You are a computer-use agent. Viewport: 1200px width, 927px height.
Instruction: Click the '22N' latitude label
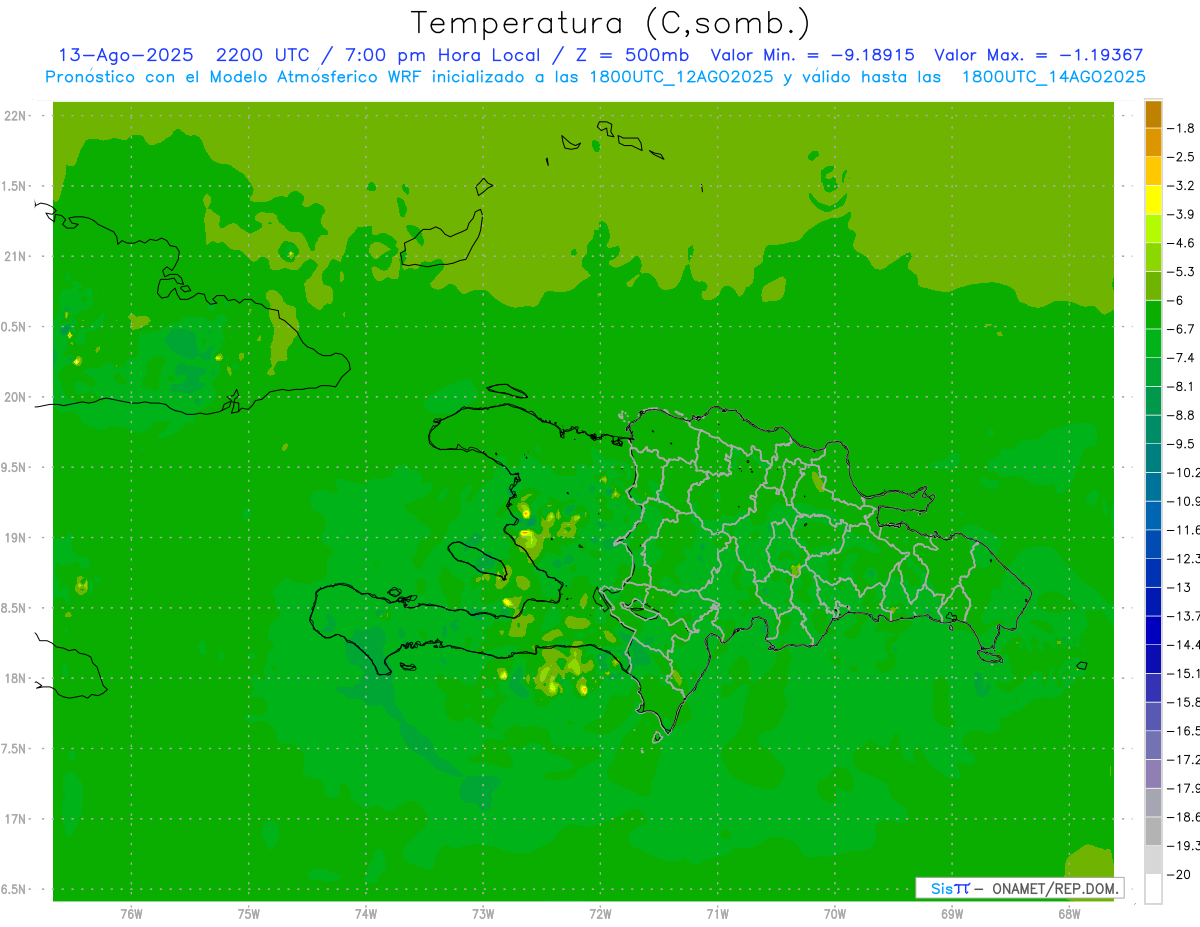coord(14,116)
